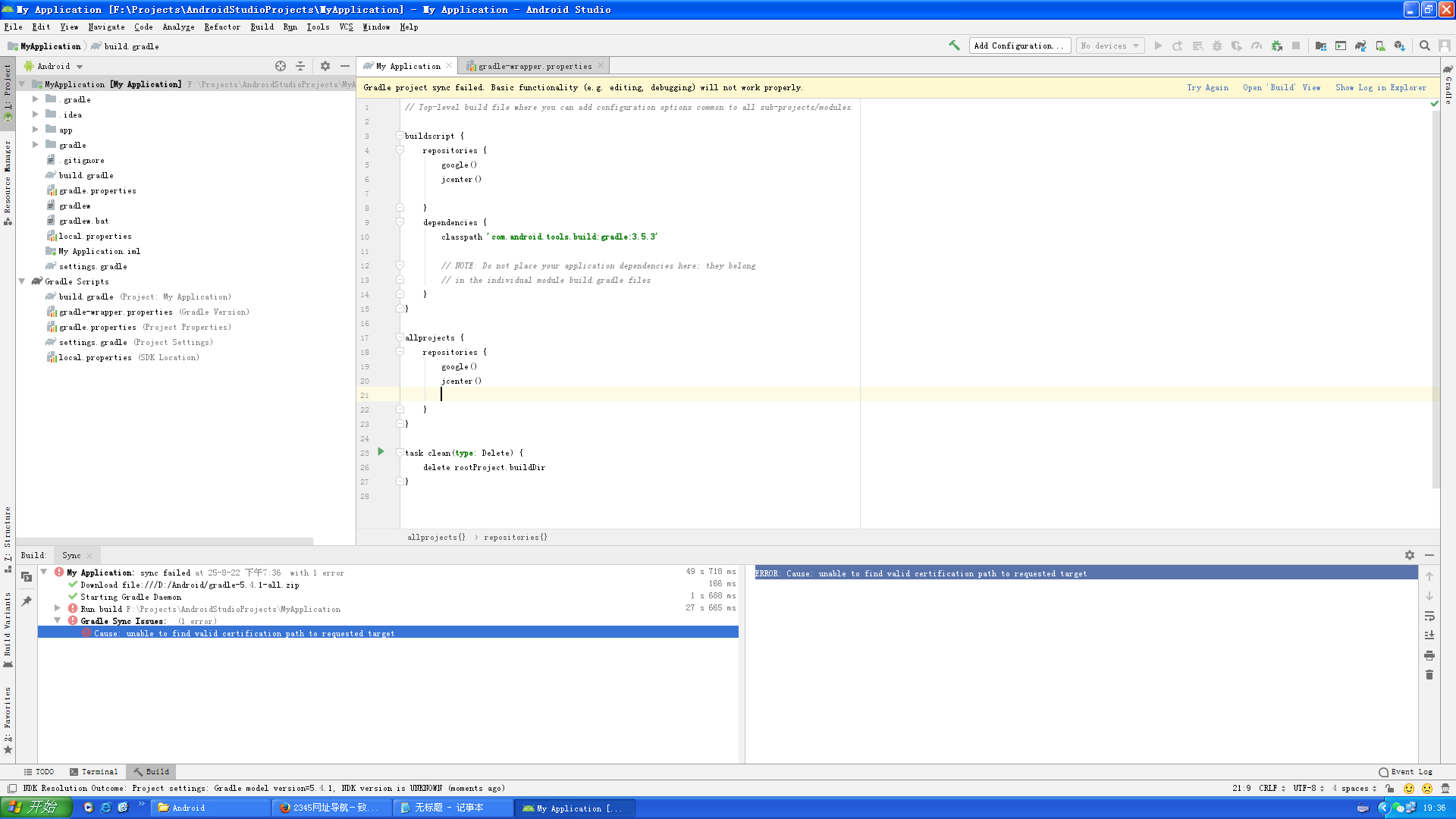Click Print icon in Build output sidebar

click(1429, 655)
